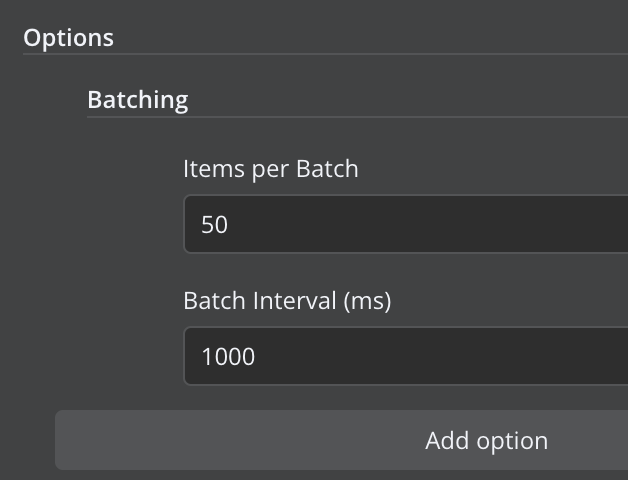This screenshot has width=628, height=480.
Task: Click empty space right of 1000 value
Action: [x=441, y=356]
